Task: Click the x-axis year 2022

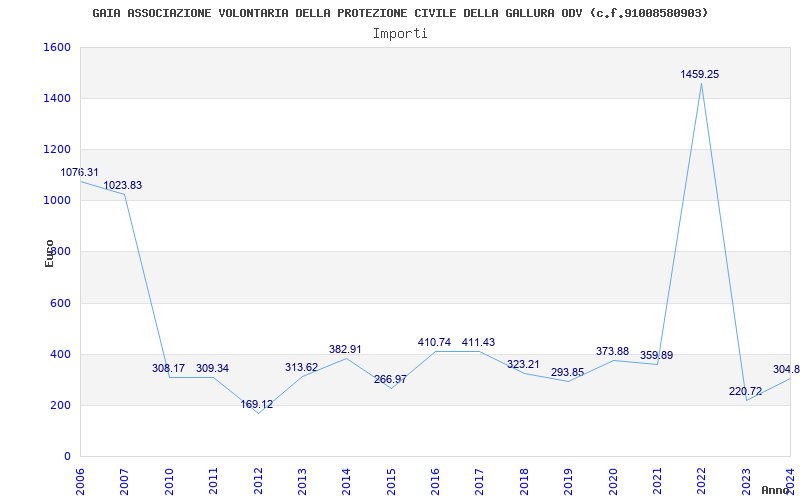Action: 702,481
